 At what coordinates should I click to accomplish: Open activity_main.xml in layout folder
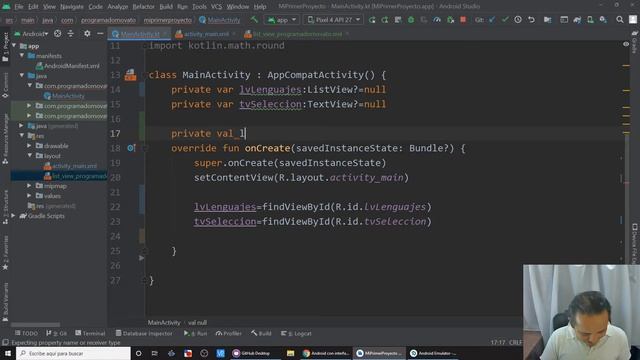[x=70, y=166]
